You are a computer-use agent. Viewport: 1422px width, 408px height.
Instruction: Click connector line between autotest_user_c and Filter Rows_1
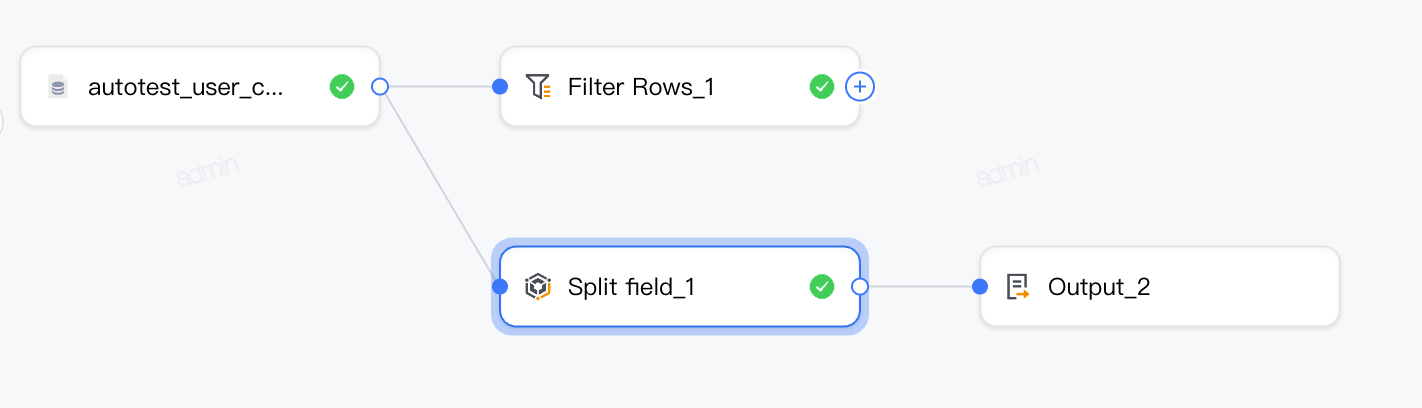click(x=440, y=87)
